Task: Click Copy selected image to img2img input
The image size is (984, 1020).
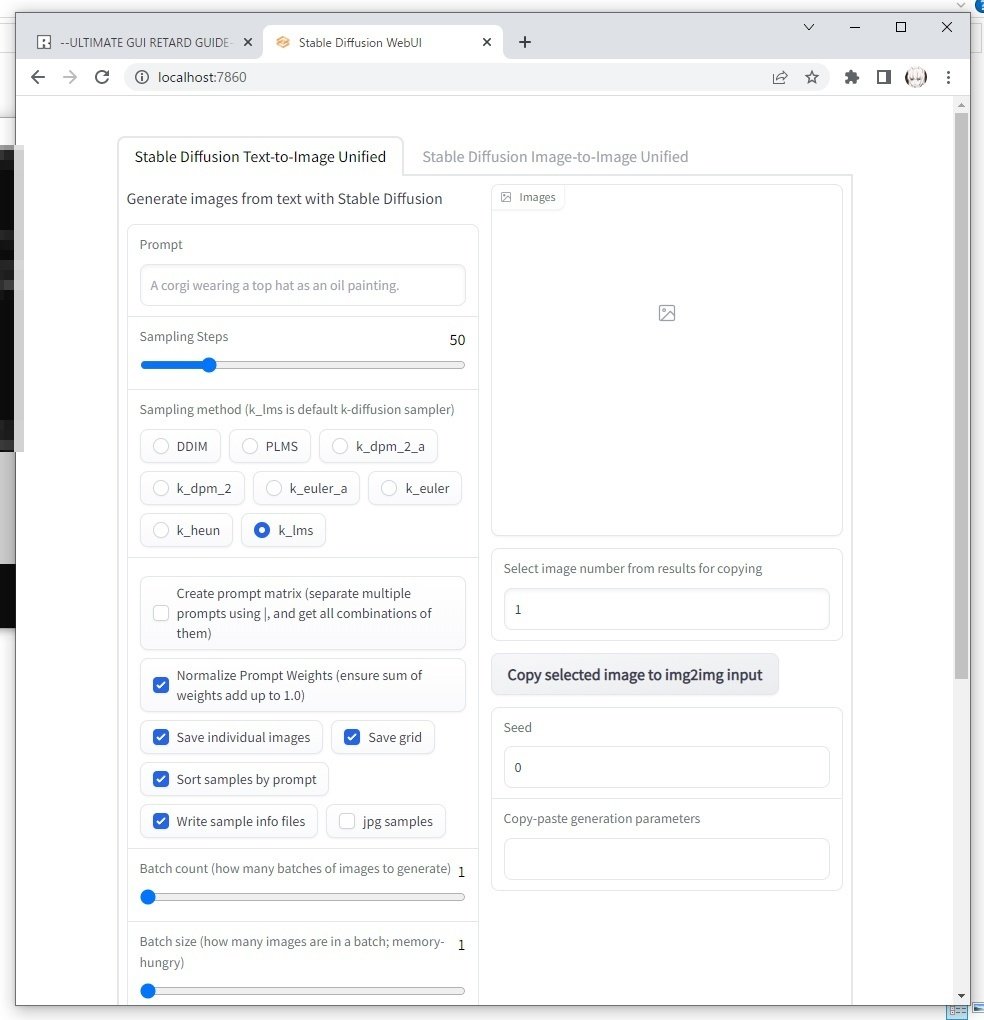Action: pos(635,675)
